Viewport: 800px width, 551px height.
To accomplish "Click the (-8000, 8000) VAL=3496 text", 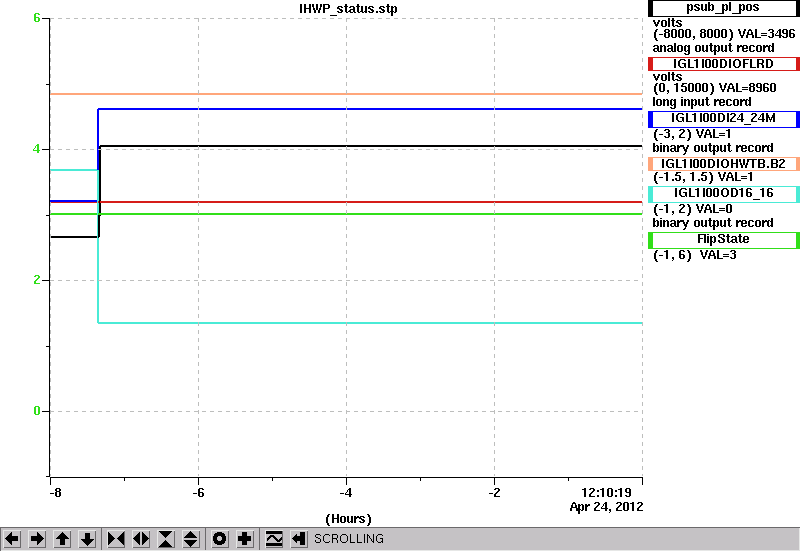I will click(724, 34).
